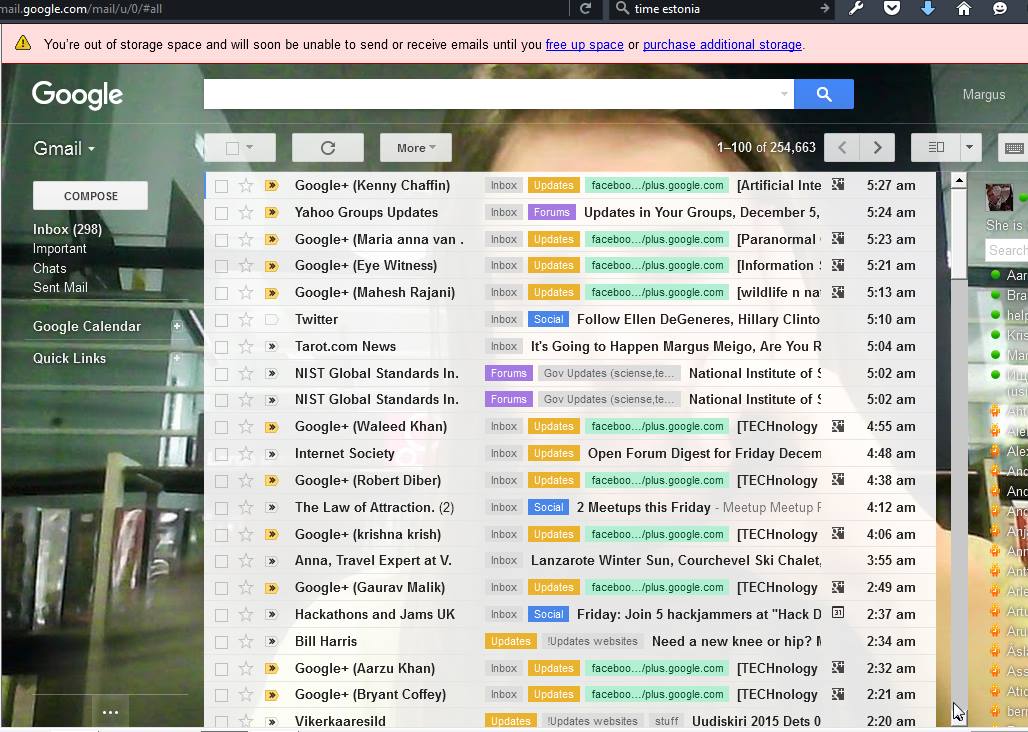Toggle importance marker on Twitter email
Screen dimensions: 1028x732
click(x=271, y=320)
